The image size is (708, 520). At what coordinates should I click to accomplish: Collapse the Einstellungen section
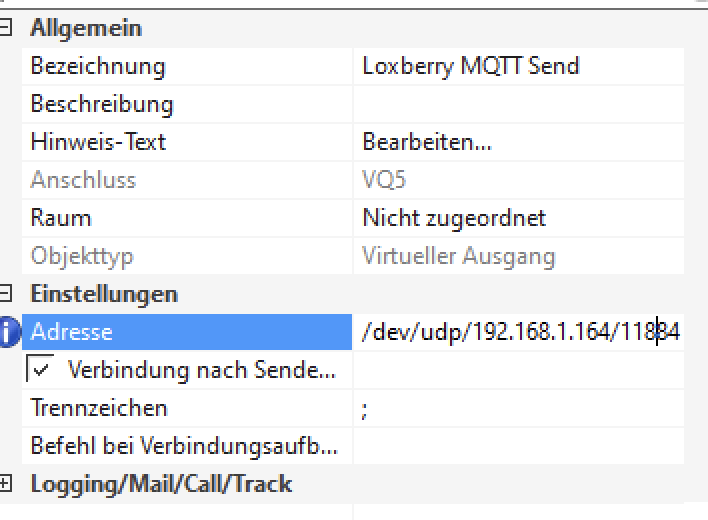coord(6,294)
